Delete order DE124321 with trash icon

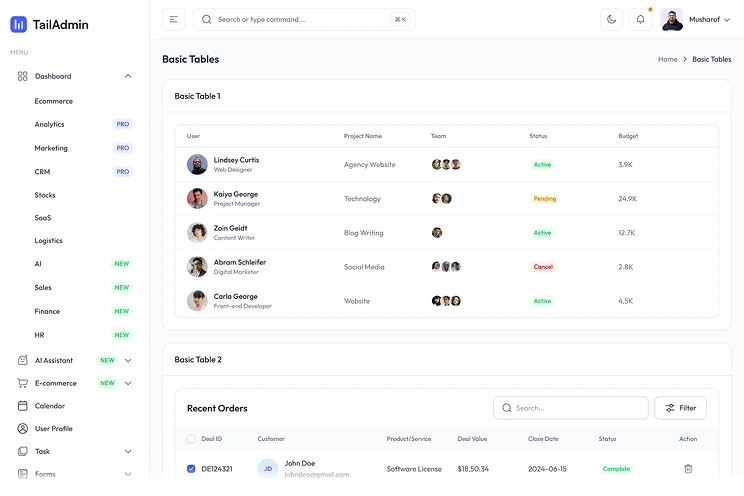click(688, 468)
